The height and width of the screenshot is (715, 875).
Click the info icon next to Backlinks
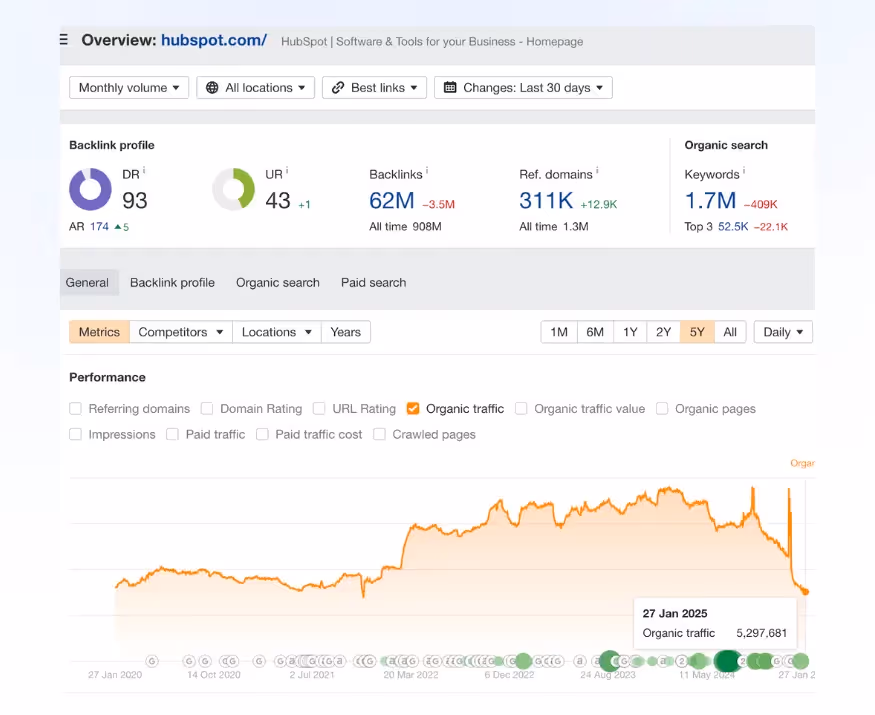[427, 170]
